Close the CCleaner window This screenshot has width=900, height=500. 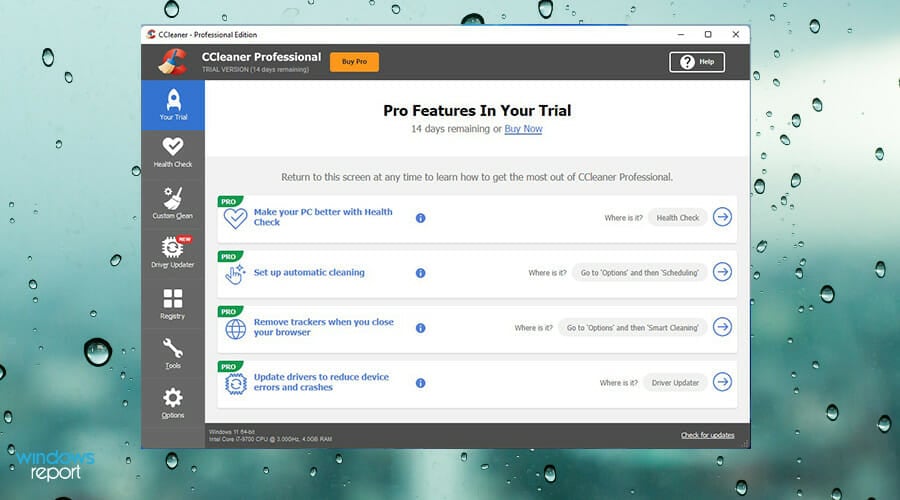coord(736,34)
